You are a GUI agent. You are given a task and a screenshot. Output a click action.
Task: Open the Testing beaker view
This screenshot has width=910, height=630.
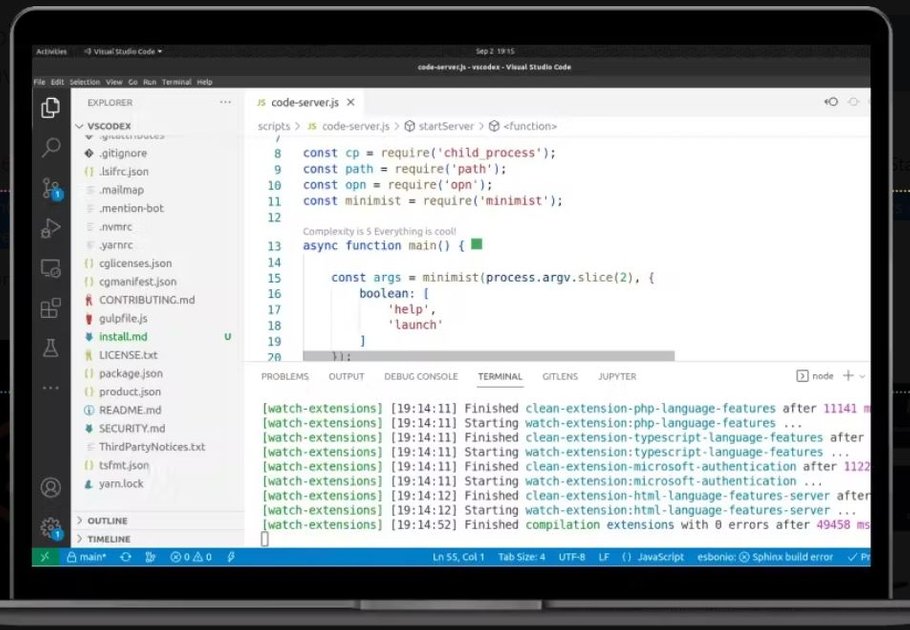pyautogui.click(x=51, y=347)
